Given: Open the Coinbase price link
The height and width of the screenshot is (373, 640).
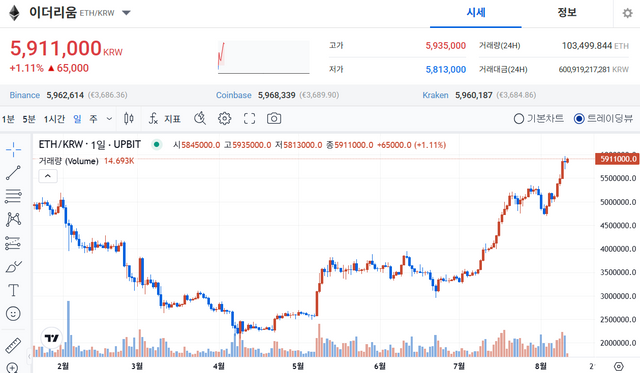Looking at the screenshot, I should [233, 95].
